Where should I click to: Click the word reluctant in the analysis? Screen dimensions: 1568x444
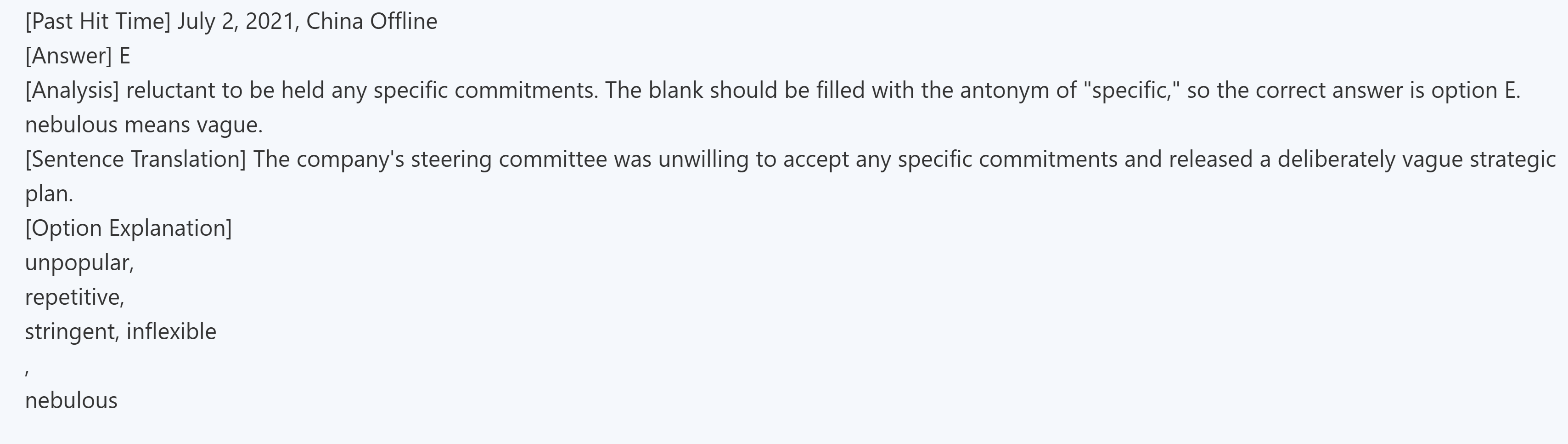point(169,90)
